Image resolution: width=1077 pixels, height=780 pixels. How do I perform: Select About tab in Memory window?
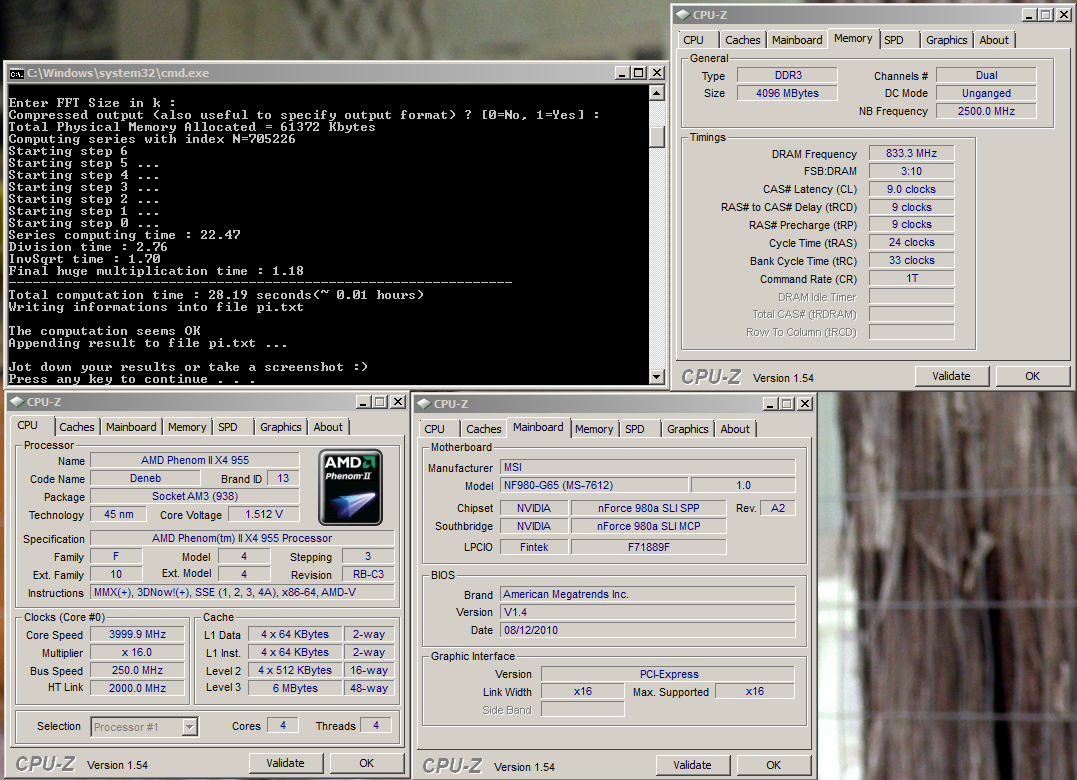994,41
